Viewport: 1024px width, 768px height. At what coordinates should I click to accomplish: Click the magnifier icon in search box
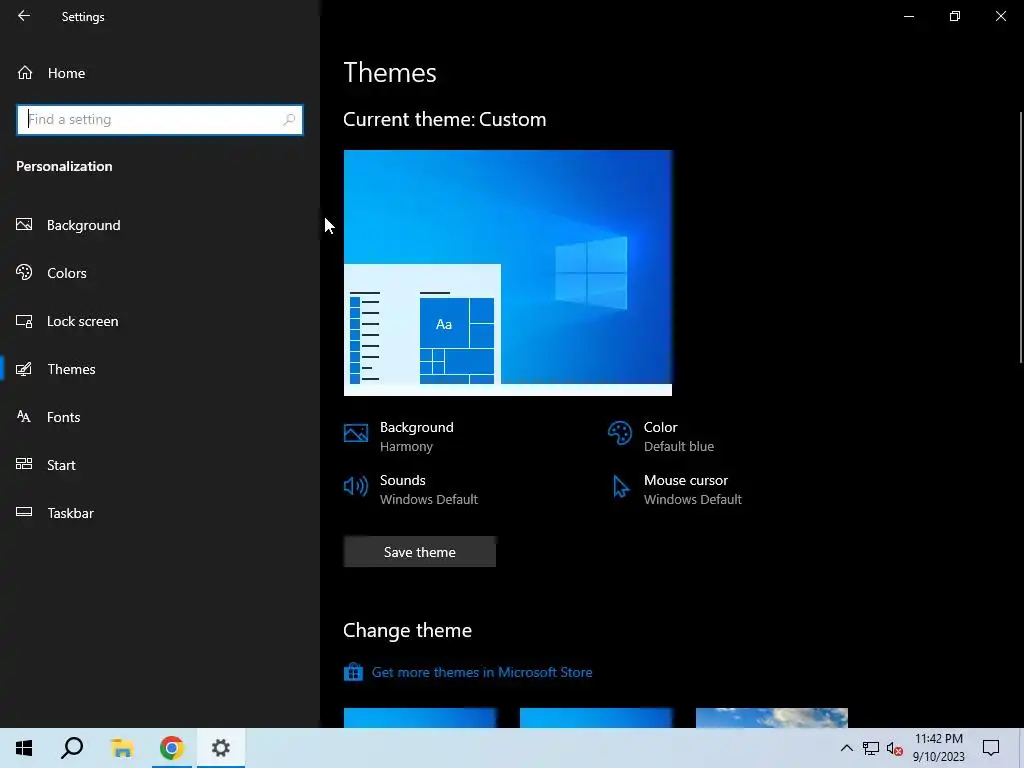(289, 120)
